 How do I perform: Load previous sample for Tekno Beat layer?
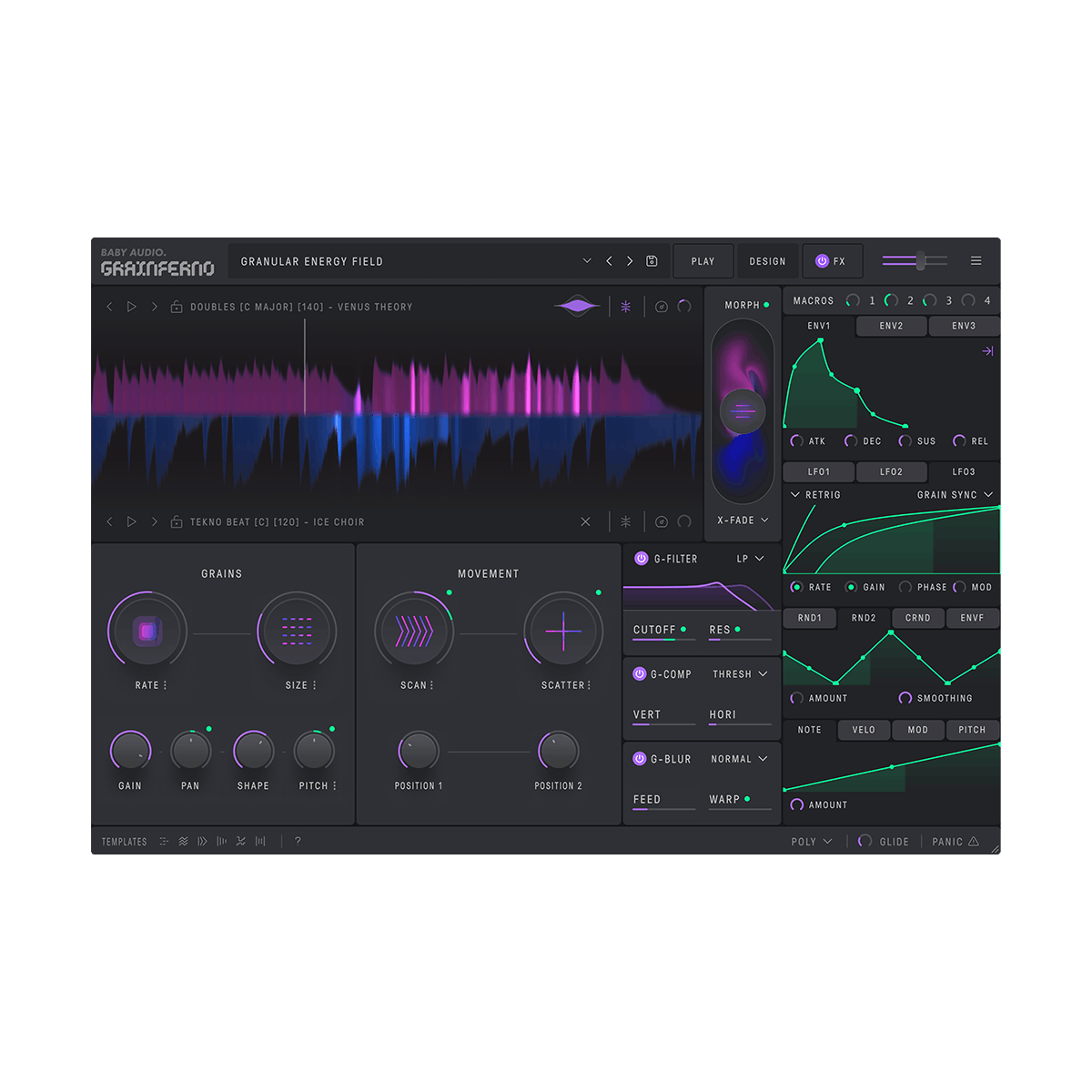tap(109, 521)
